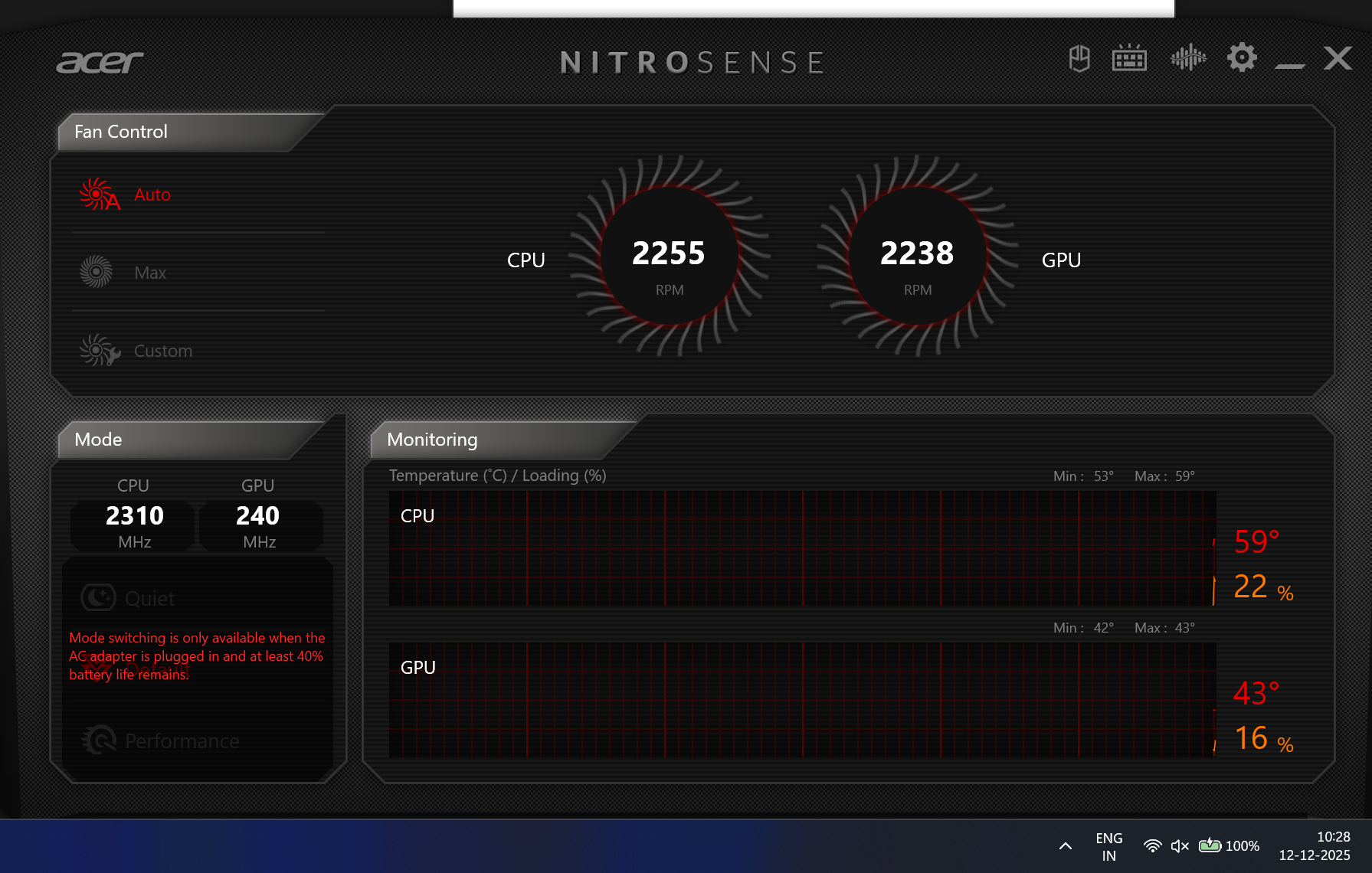The height and width of the screenshot is (873, 1372).
Task: Click the large red 59° CPU temperature reading
Action: tap(1256, 541)
